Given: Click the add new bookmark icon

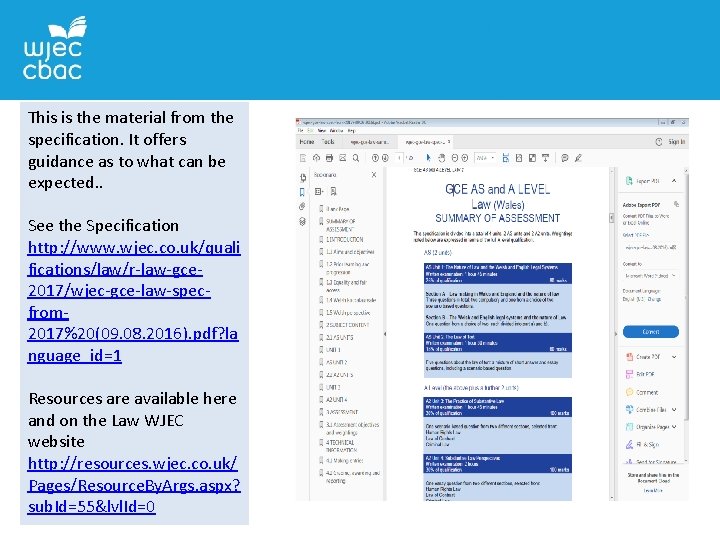Looking at the screenshot, I should click(x=333, y=191).
